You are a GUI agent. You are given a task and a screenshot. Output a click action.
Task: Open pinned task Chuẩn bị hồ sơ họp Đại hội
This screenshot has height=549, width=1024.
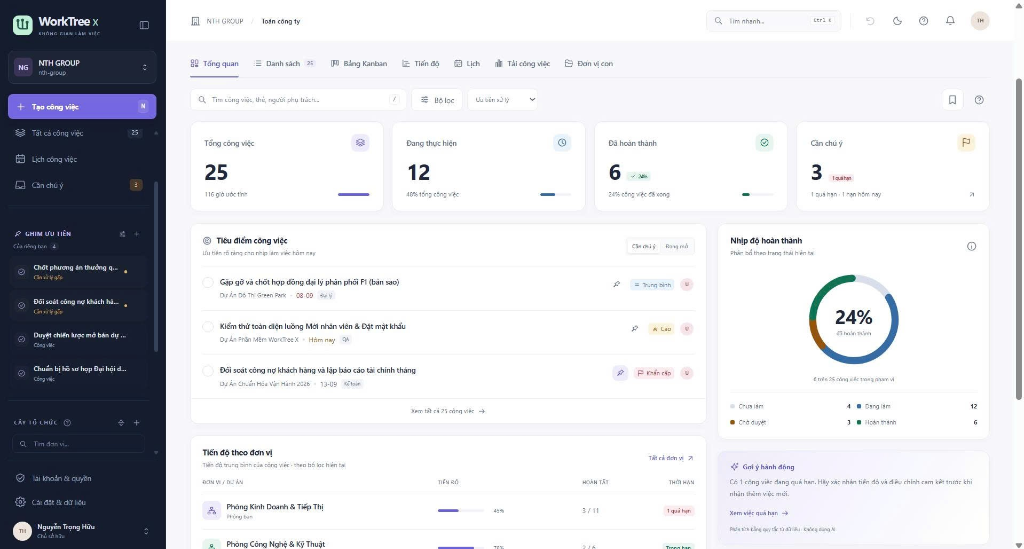coord(78,373)
